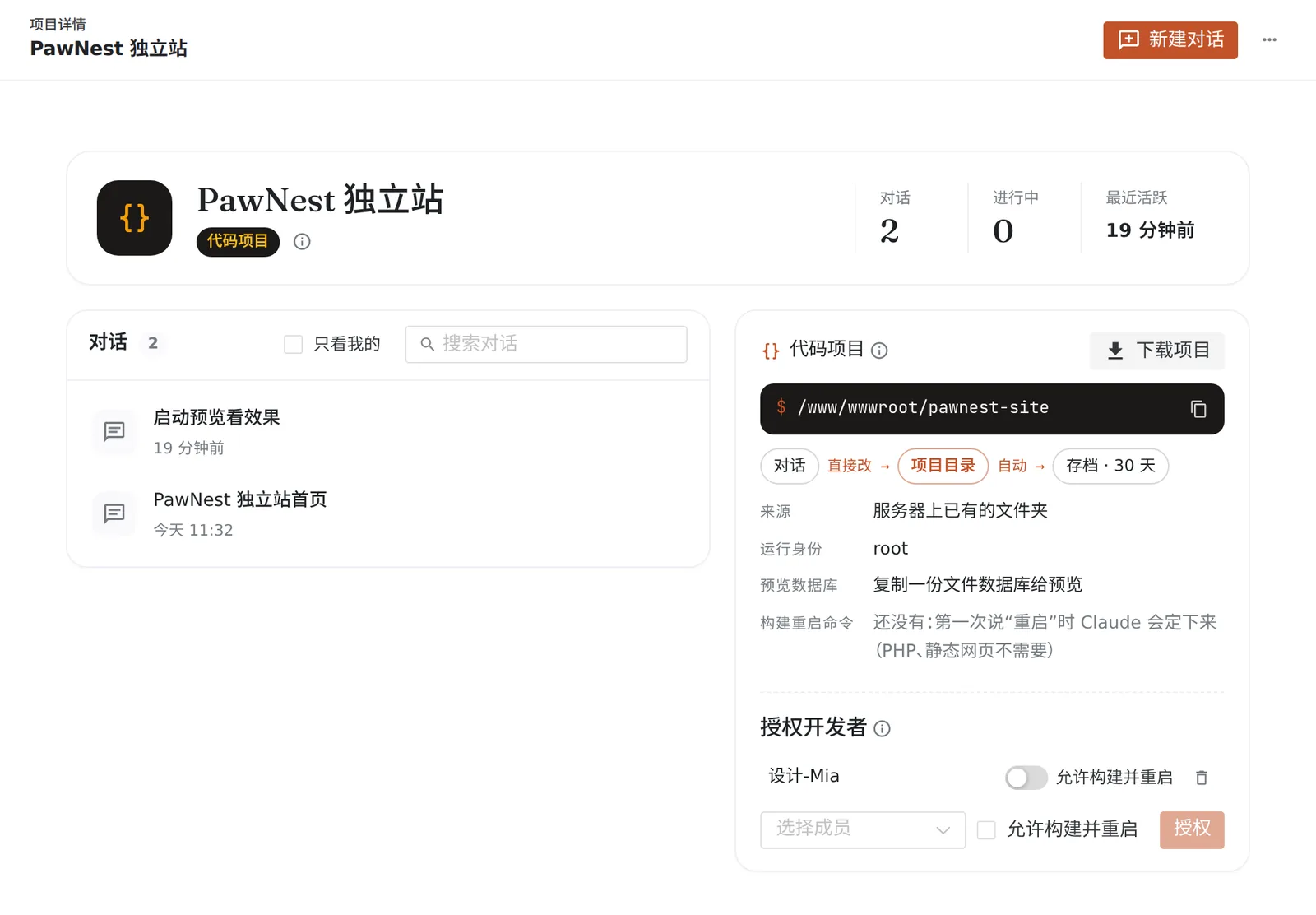Click the 授权 button
The image size is (1316, 915).
1192,829
